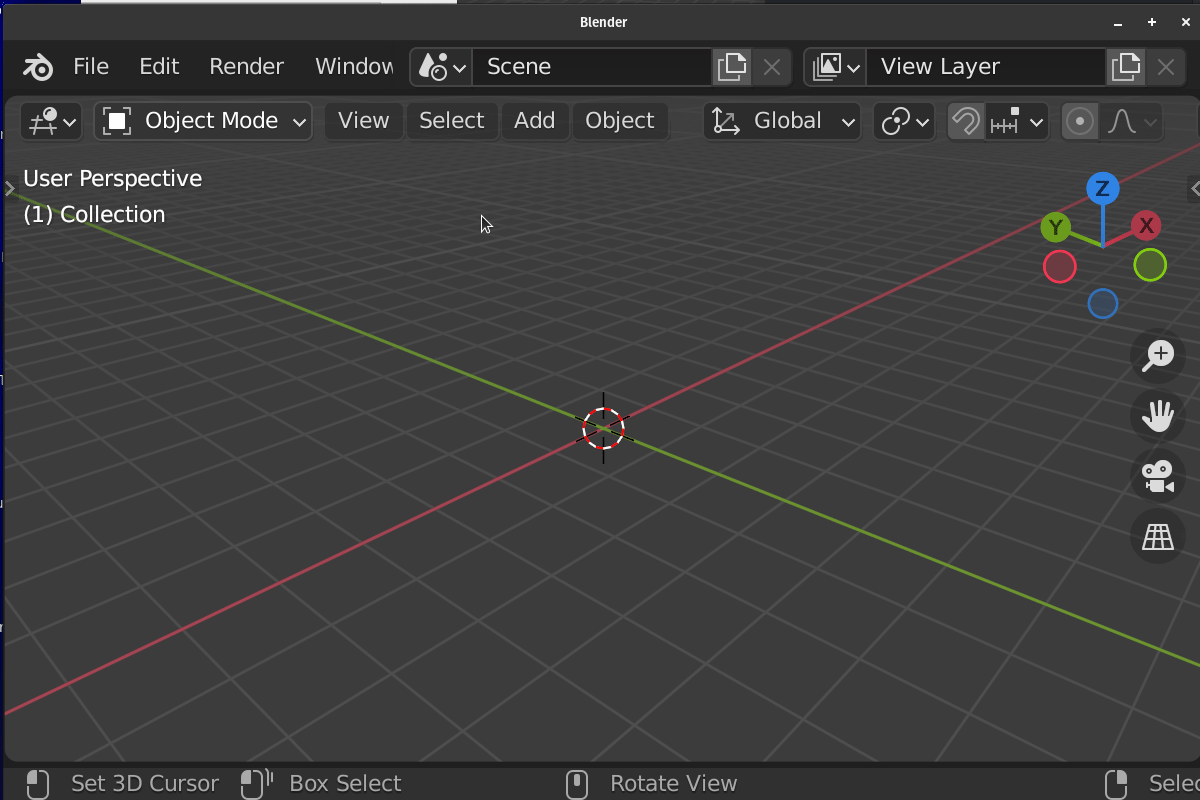Click the Z axis on navigation gizmo
This screenshot has width=1200, height=800.
(x=1103, y=188)
